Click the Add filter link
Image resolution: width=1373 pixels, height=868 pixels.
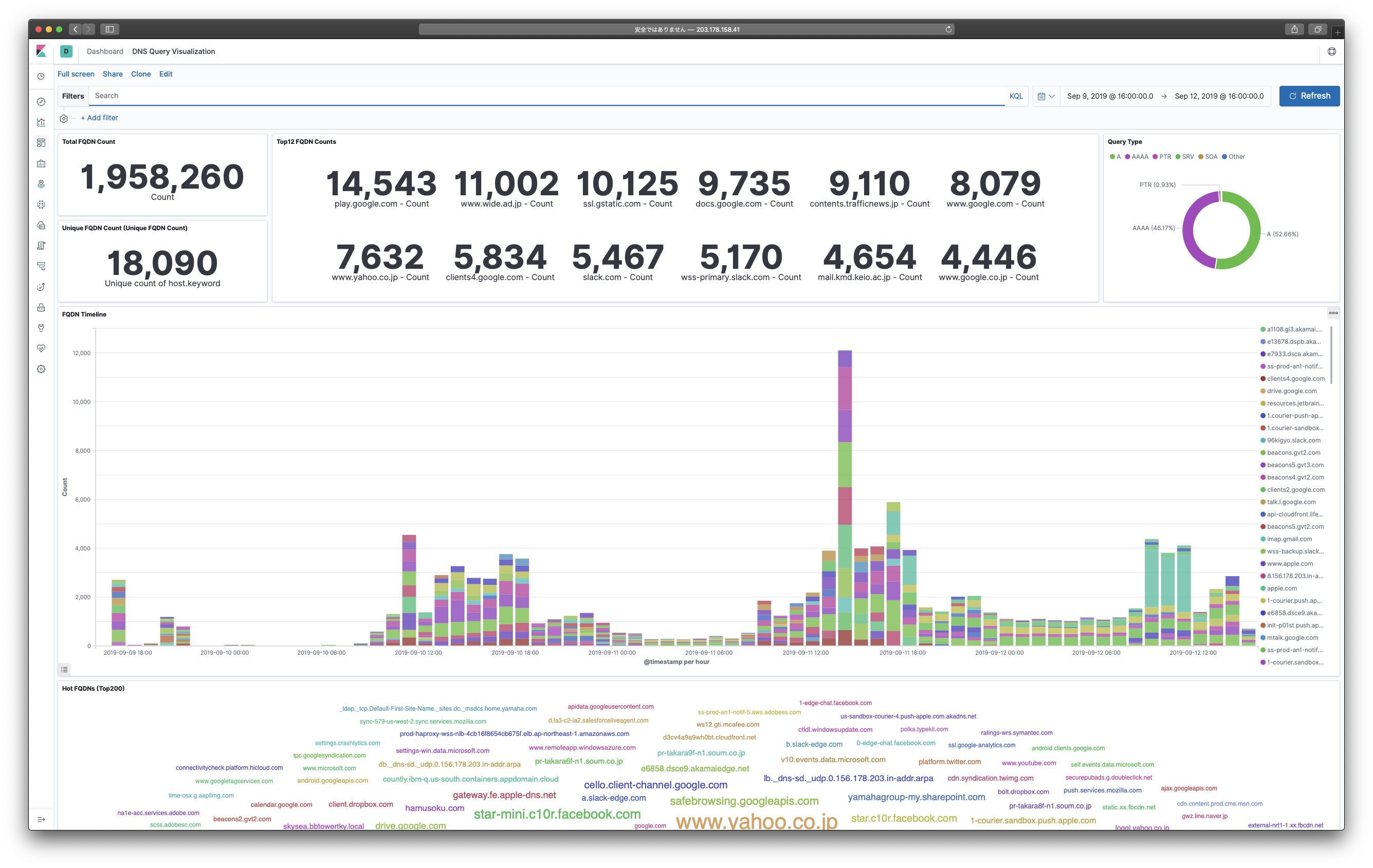[99, 118]
